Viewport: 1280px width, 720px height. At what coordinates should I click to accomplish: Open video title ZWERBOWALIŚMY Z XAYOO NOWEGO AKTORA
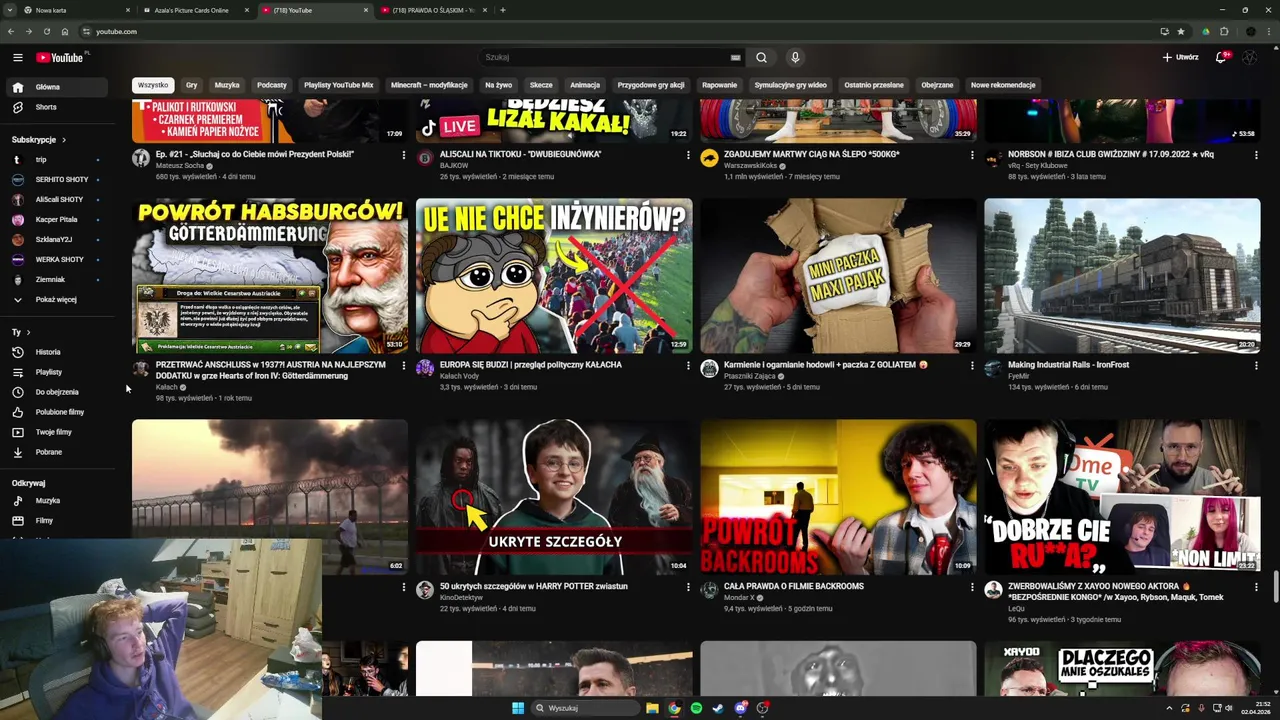pos(1116,591)
